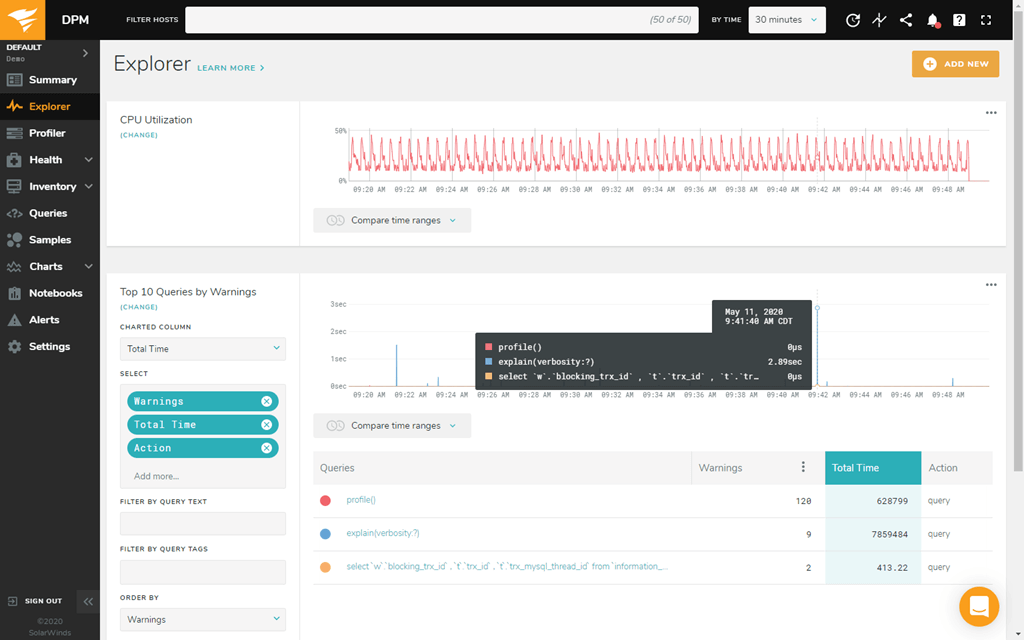Open the profile() query link
This screenshot has height=640, width=1024.
click(359, 499)
